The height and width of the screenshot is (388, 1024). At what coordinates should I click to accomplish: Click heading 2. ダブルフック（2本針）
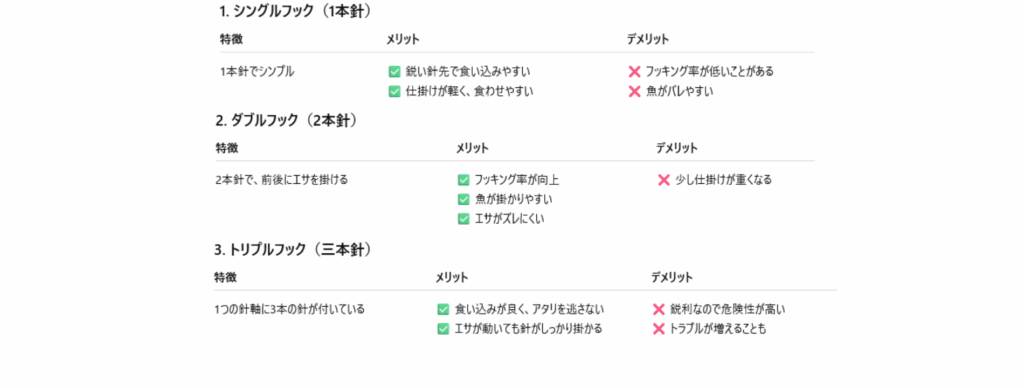pyautogui.click(x=287, y=120)
